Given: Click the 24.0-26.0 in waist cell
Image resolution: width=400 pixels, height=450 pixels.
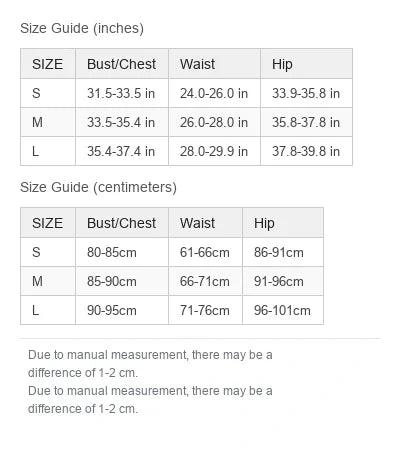Looking at the screenshot, I should 214,93.
